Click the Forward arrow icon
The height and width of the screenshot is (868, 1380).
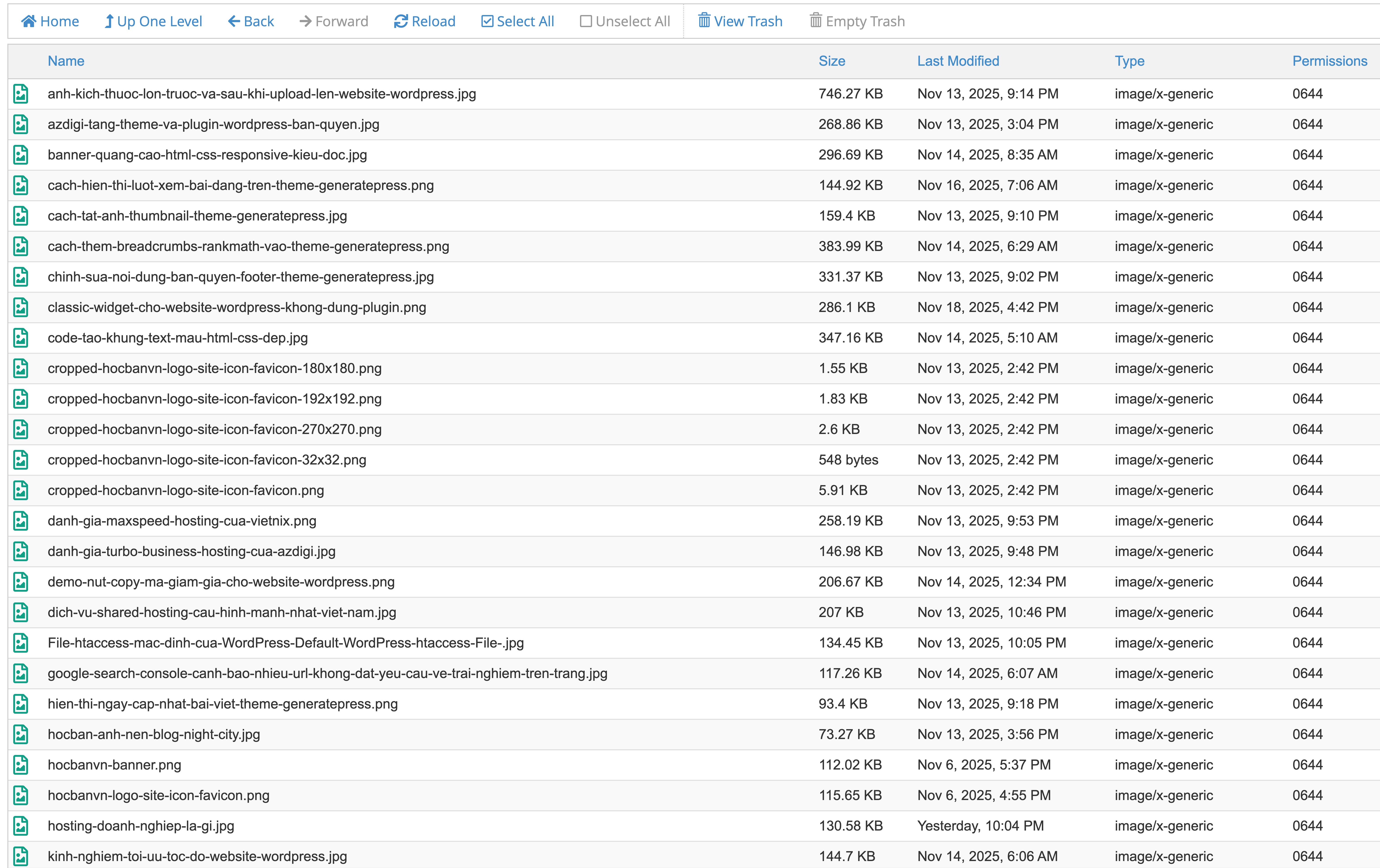coord(305,21)
